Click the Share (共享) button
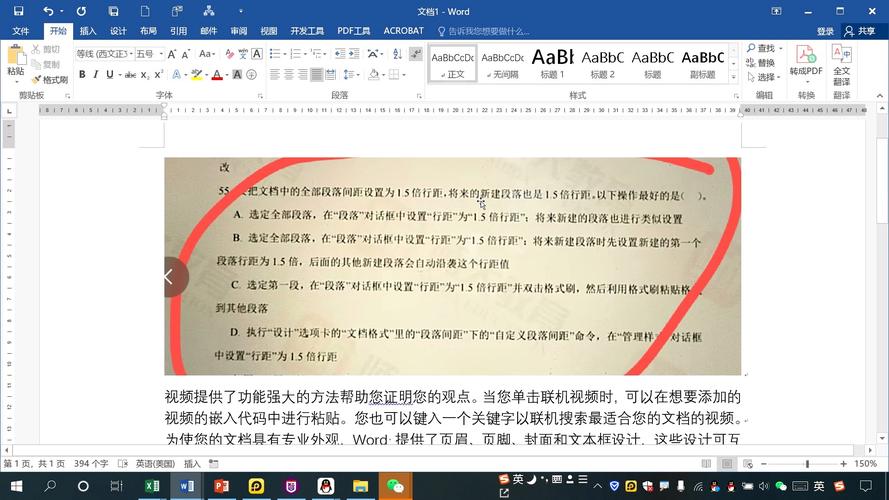The height and width of the screenshot is (500, 889). (860, 31)
